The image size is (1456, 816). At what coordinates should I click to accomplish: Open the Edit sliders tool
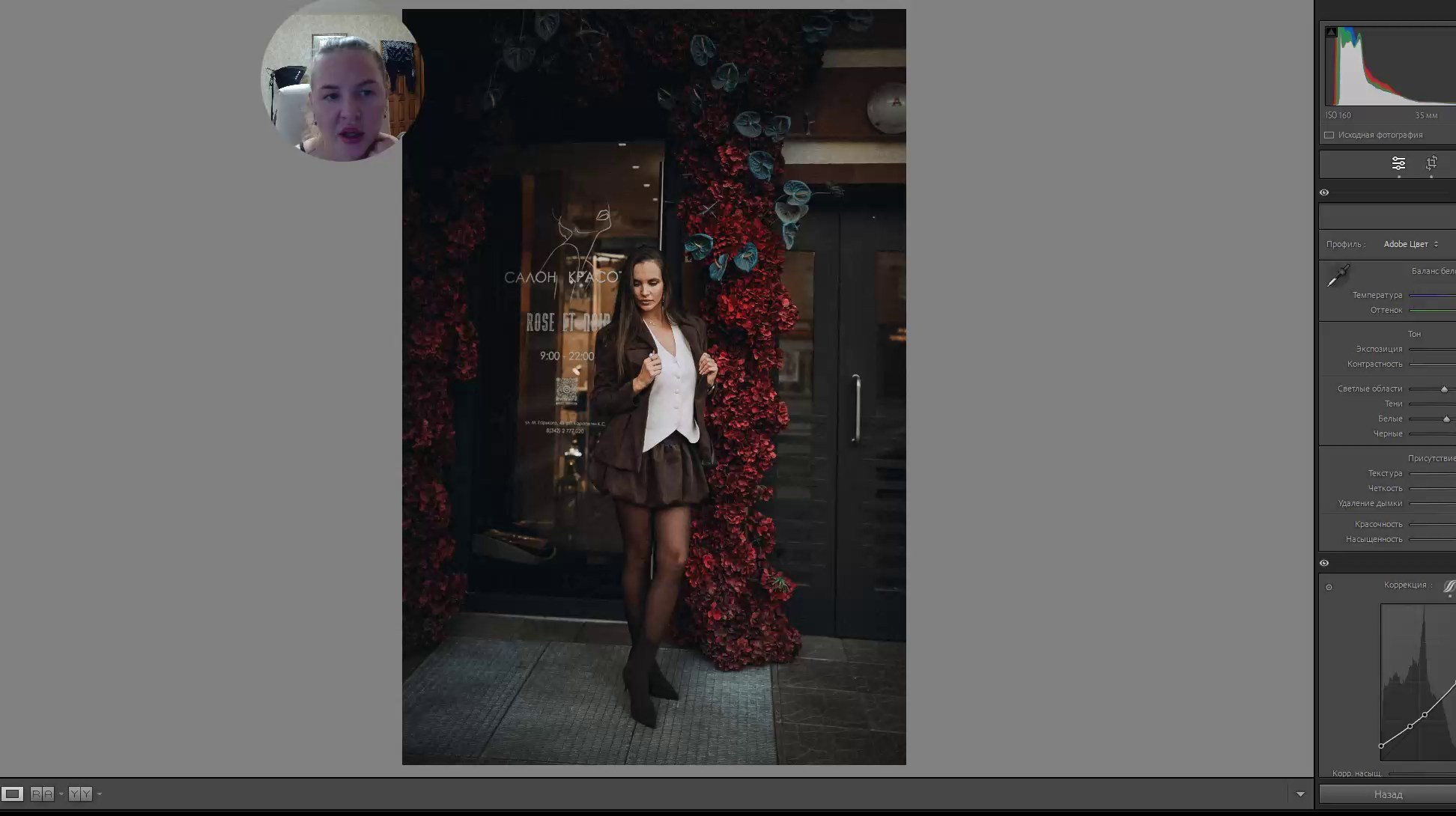[x=1398, y=163]
